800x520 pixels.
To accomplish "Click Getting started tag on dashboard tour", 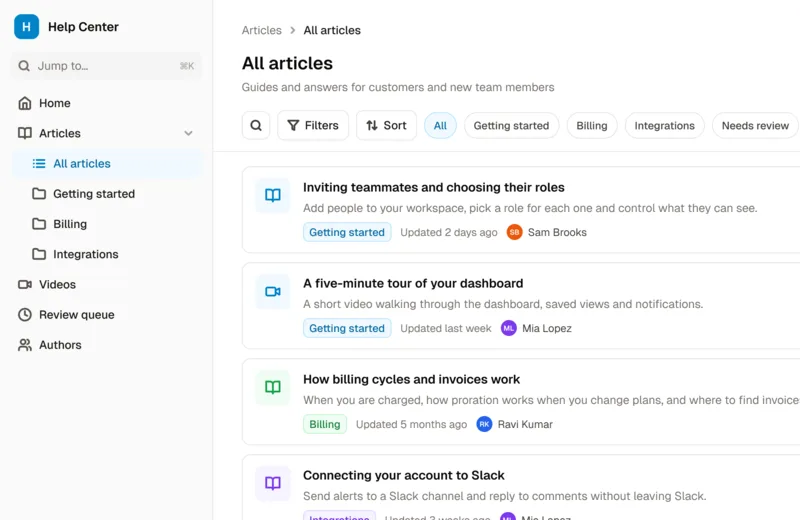I will (x=347, y=328).
